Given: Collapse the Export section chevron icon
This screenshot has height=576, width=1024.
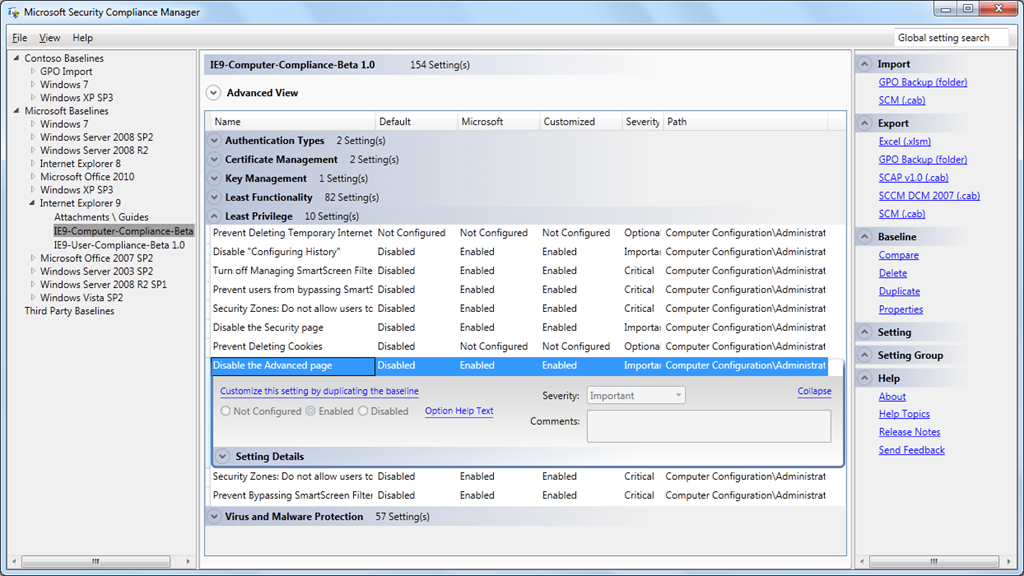Looking at the screenshot, I should click(865, 123).
